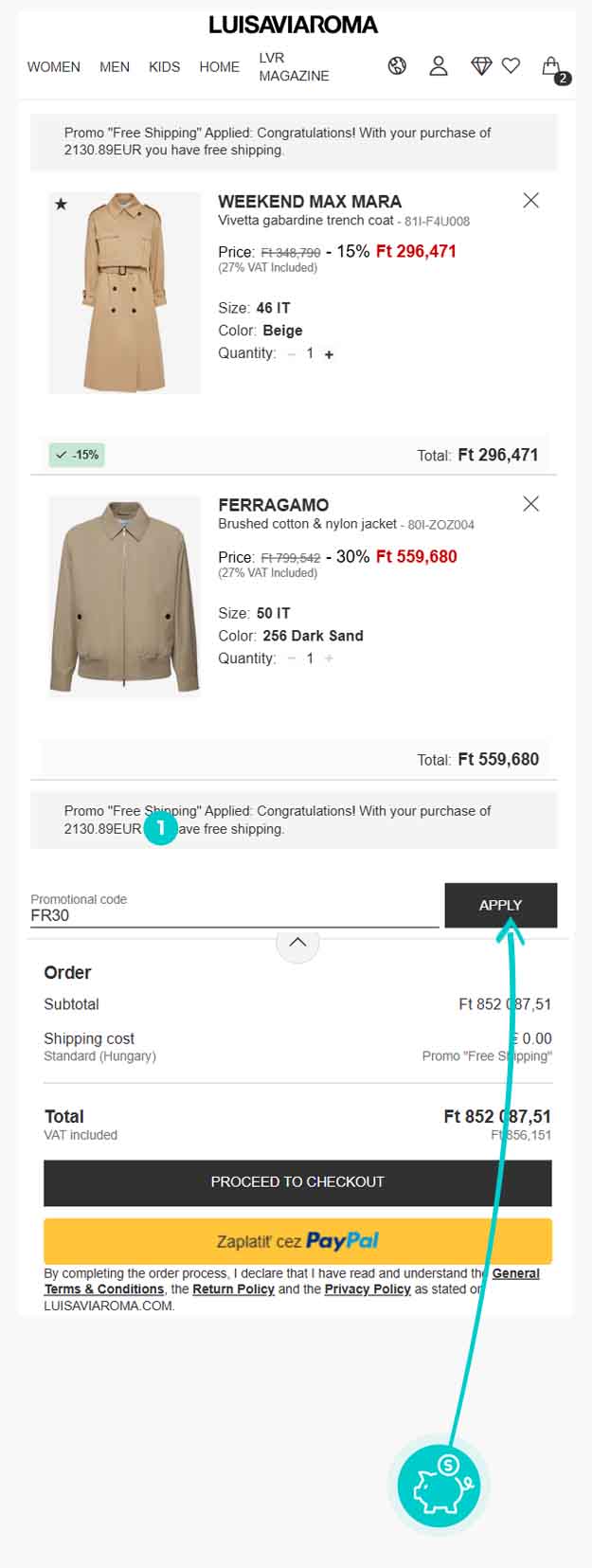Decrease quantity of the trench coat
This screenshot has height=1568, width=592.
pos(292,354)
